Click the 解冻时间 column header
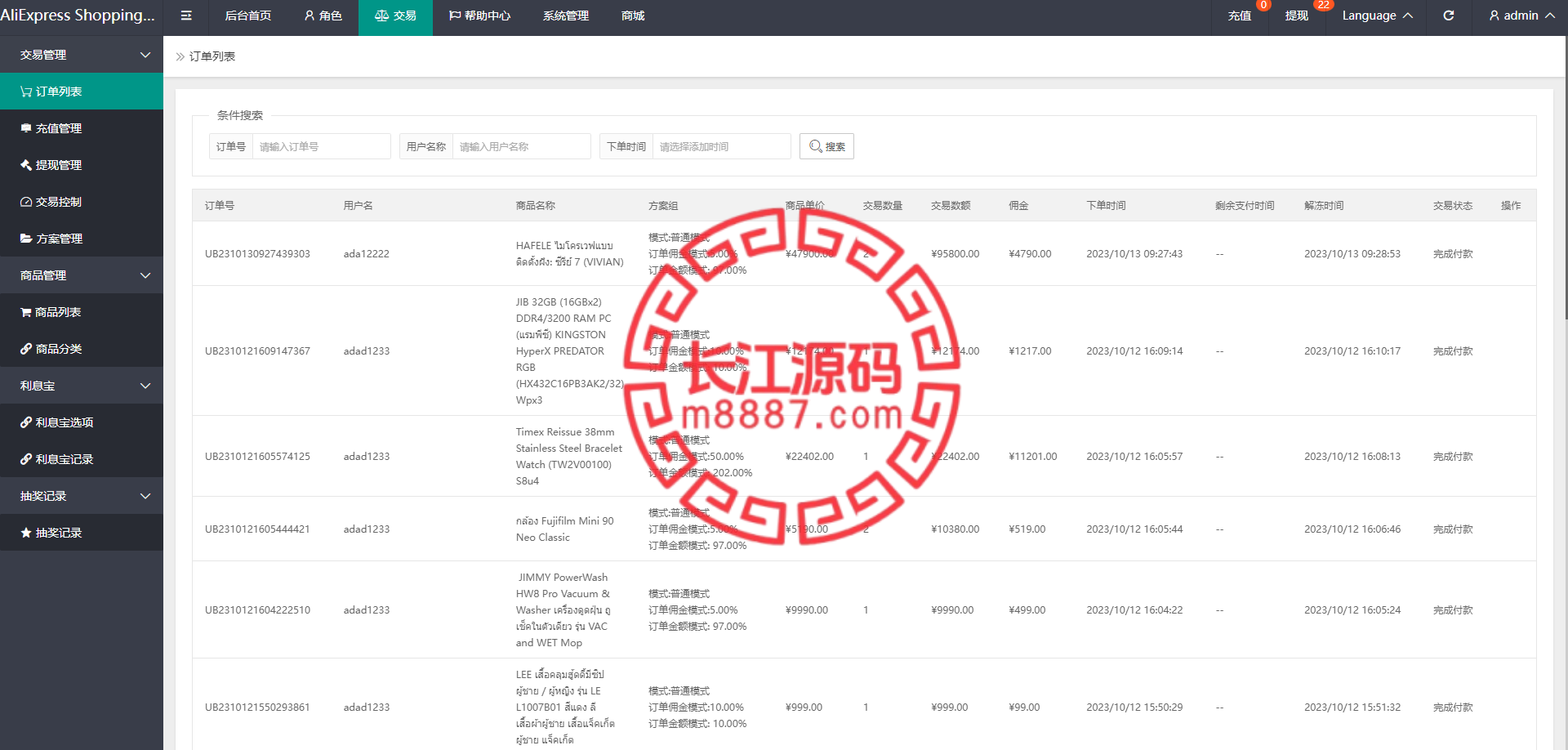The height and width of the screenshot is (750, 1568). point(1324,206)
